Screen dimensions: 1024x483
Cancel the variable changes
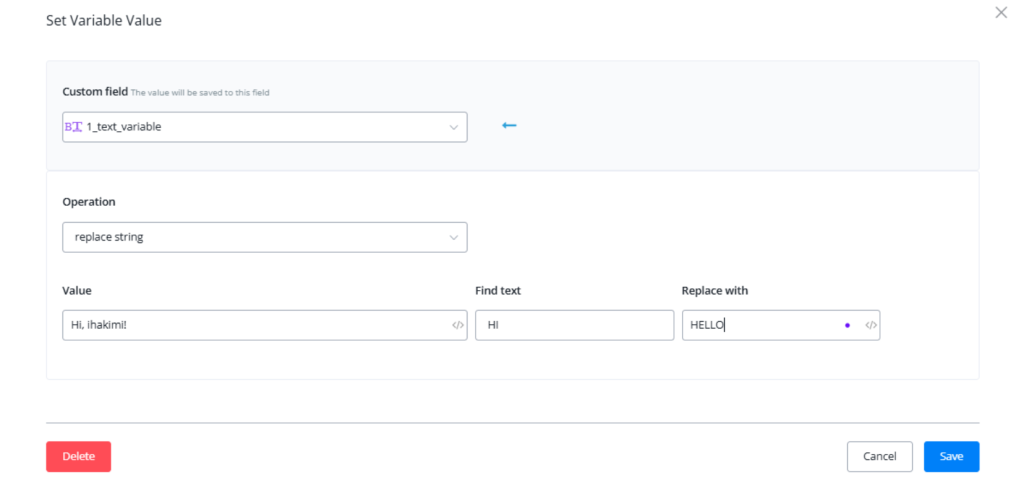coord(879,456)
